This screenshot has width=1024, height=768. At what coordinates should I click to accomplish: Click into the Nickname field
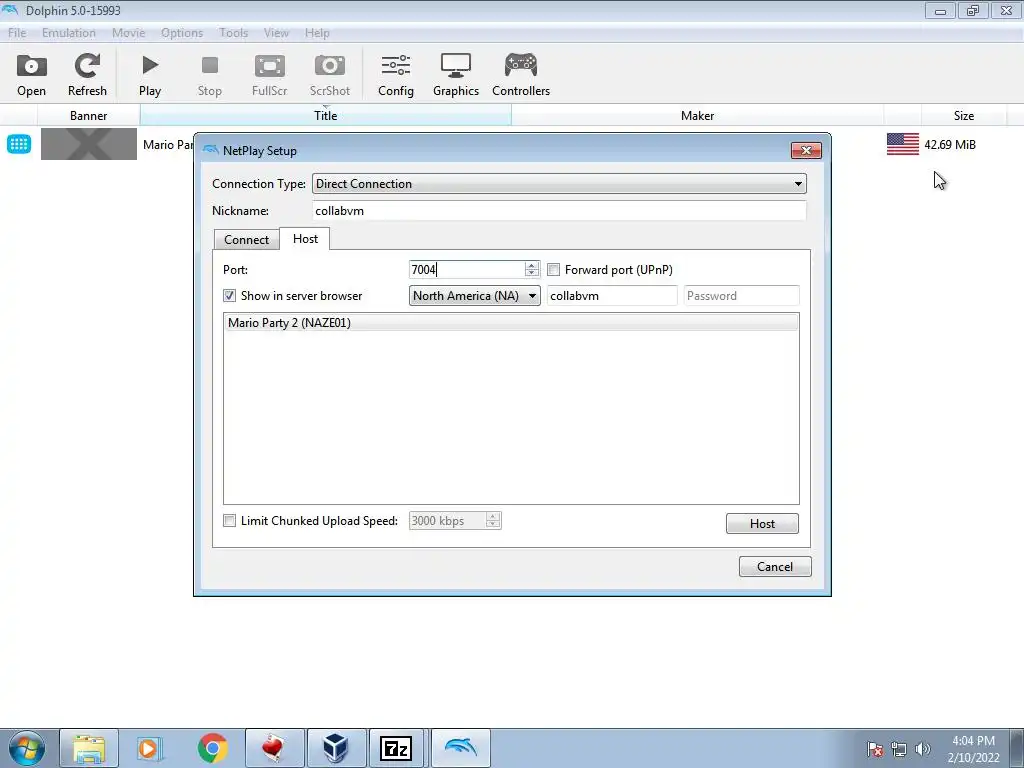(x=559, y=211)
